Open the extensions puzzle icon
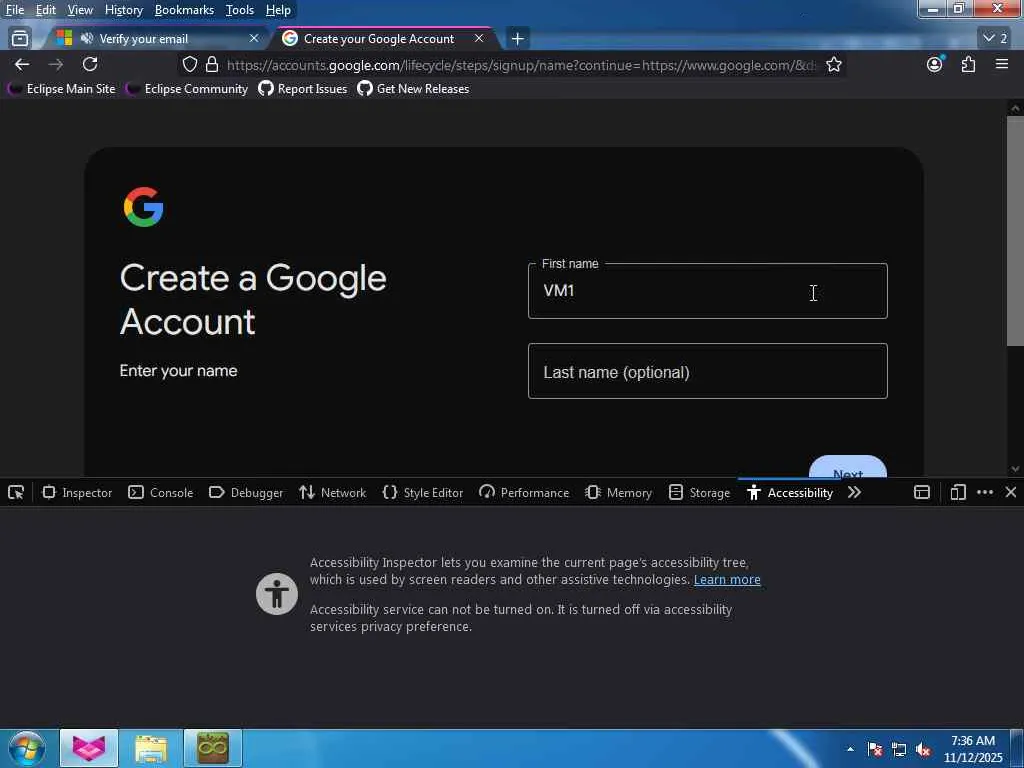Image resolution: width=1024 pixels, height=768 pixels. [968, 64]
